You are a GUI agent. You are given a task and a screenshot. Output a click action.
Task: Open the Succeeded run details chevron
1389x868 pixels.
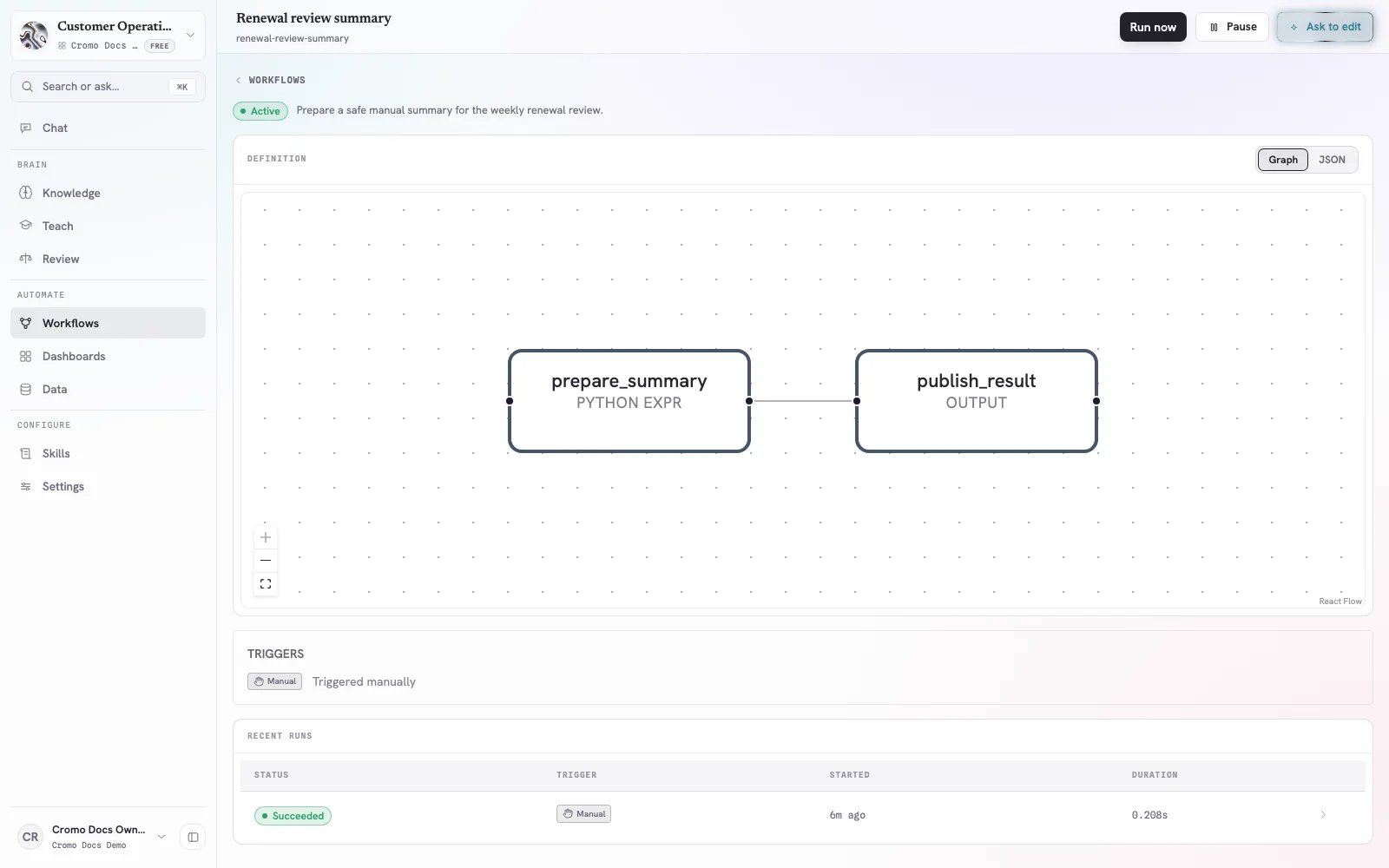tap(1323, 815)
